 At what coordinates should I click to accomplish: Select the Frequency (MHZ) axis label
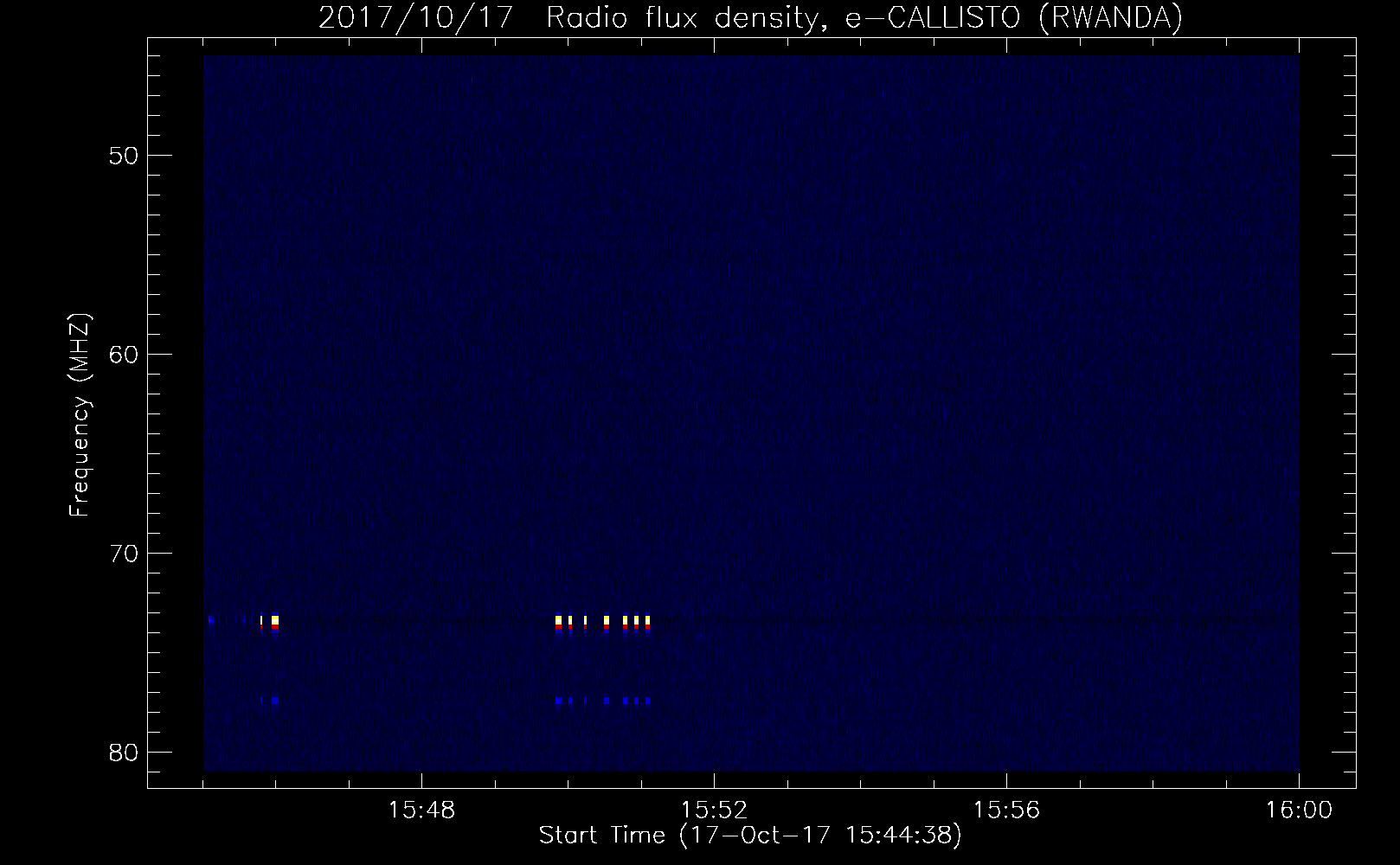[x=80, y=415]
